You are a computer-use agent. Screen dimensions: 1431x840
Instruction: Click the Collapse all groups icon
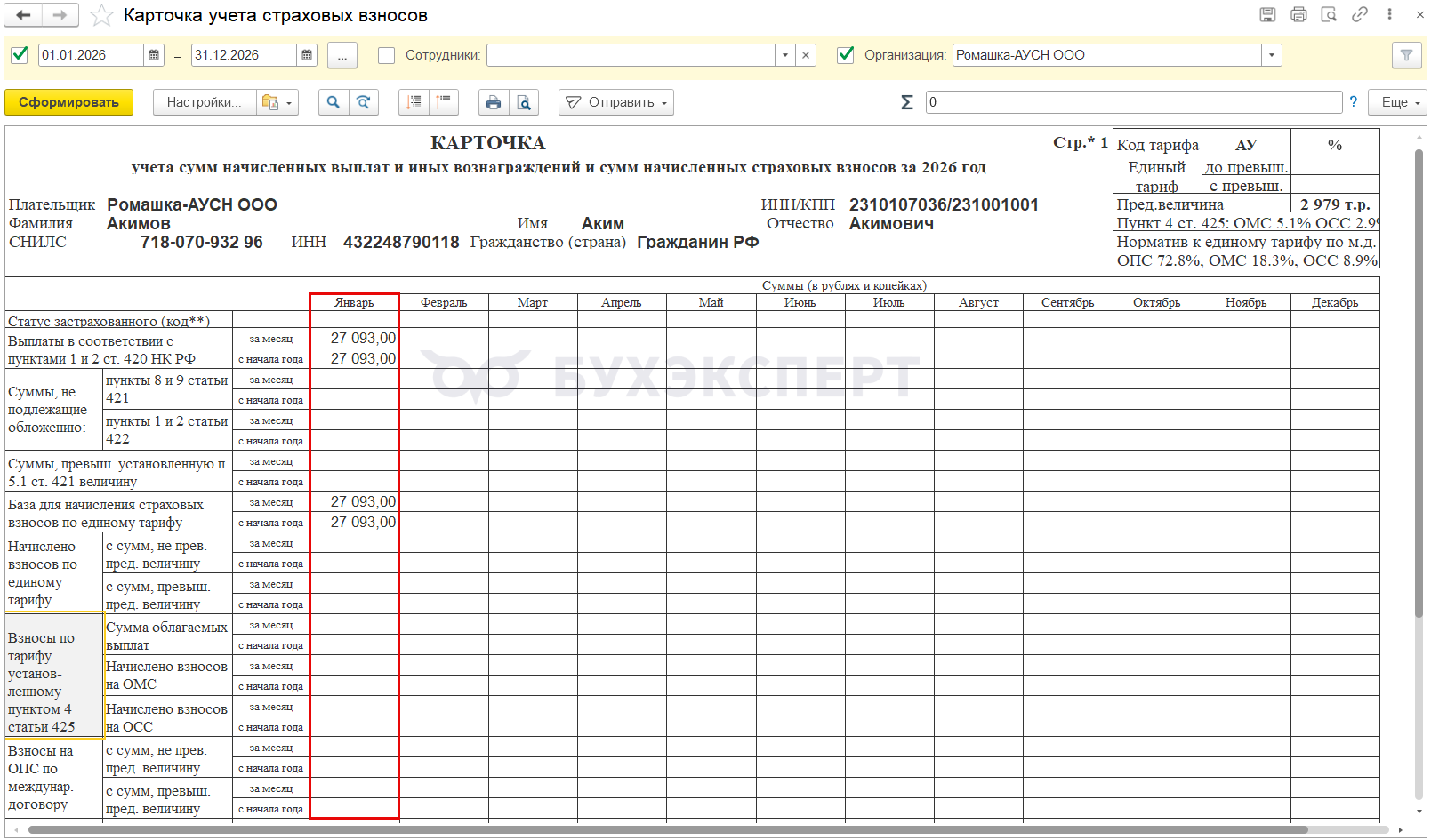[443, 102]
